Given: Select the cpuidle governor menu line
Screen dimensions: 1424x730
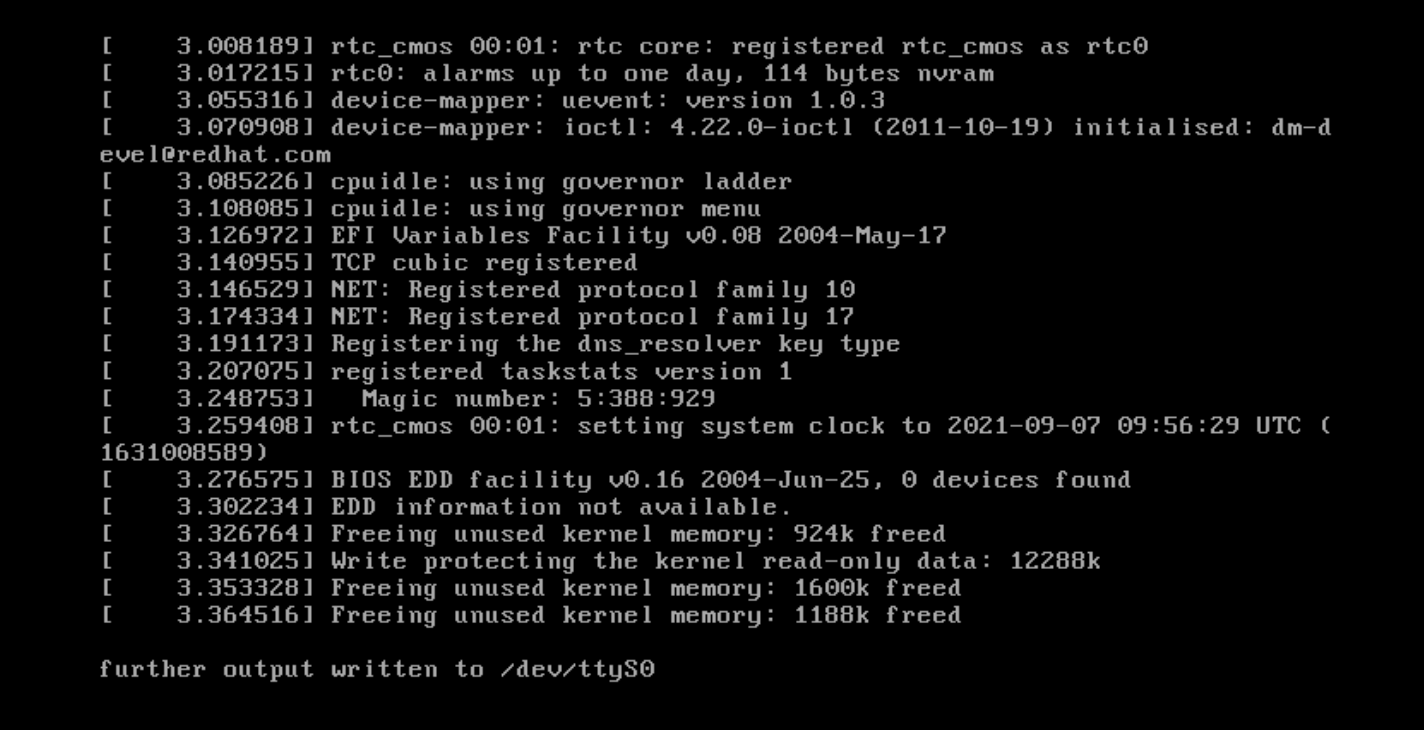Looking at the screenshot, I should point(431,209).
